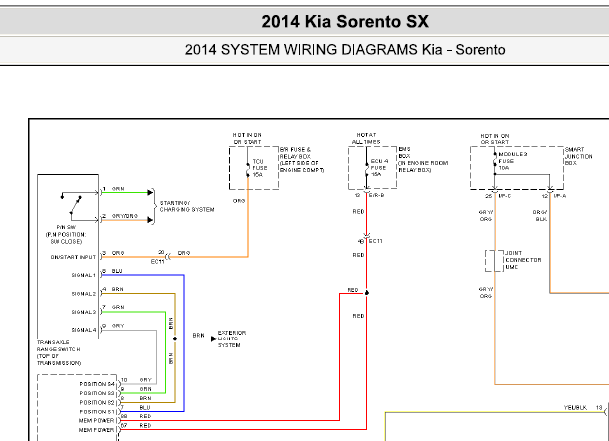Click the "SMART JUNCTION BOX" label
Image resolution: width=609 pixels, height=441 pixels.
[578, 156]
